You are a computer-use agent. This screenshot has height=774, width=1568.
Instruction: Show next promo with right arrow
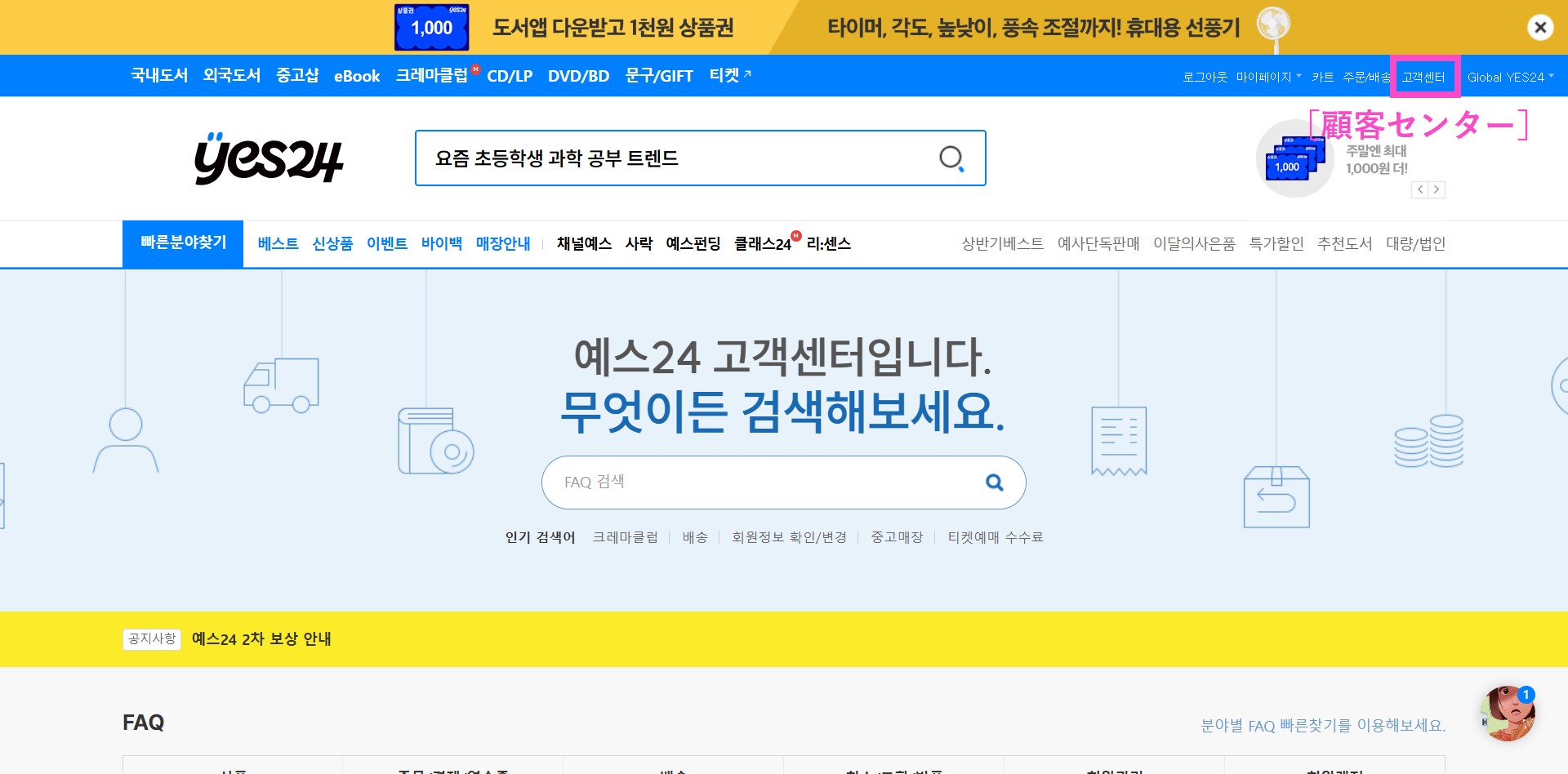[x=1437, y=189]
